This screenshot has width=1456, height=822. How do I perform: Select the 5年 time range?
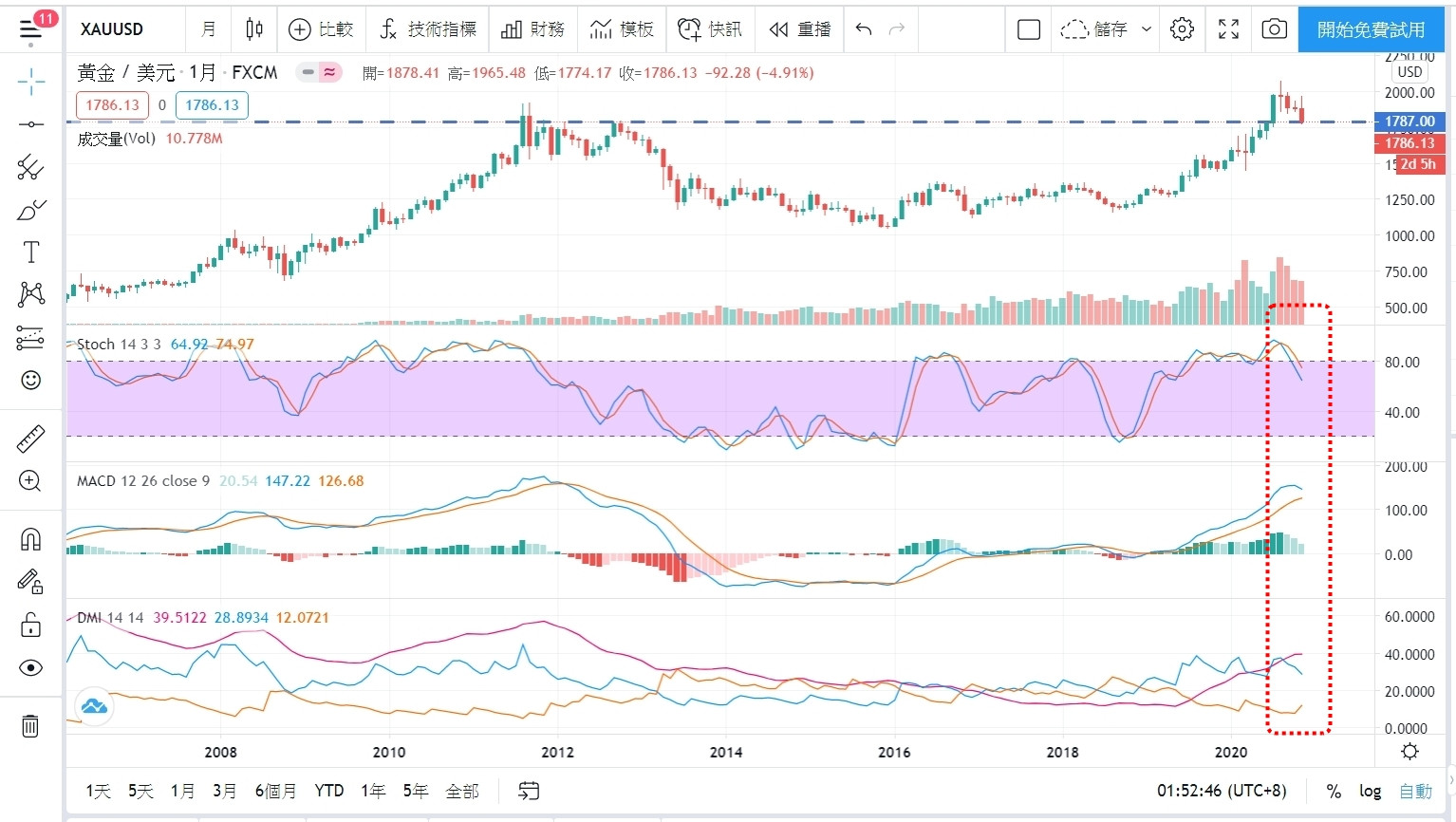(415, 791)
